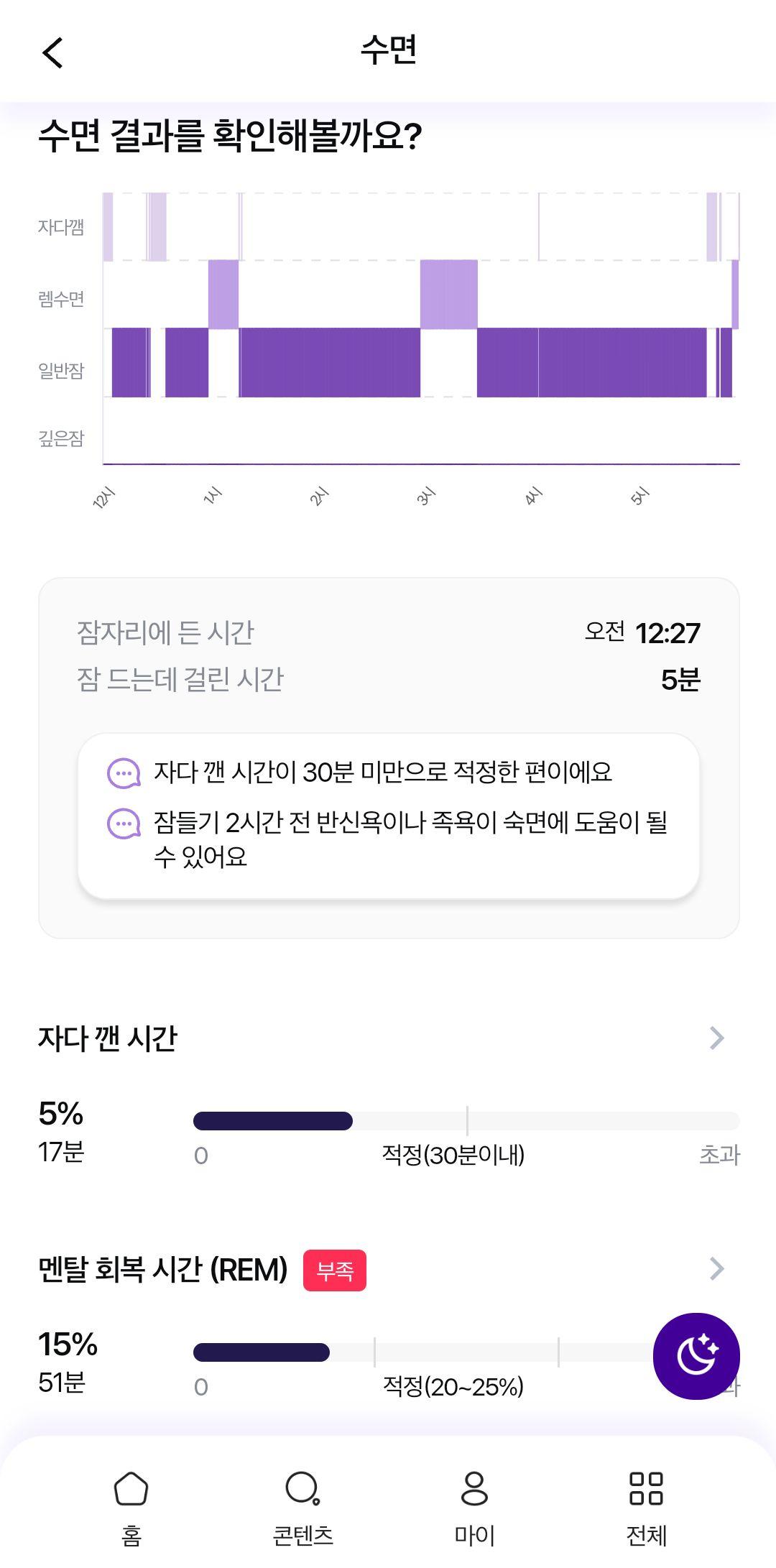776x1568 pixels.
Task: Tap the speech bubble icon beside 반신욕 tip
Action: point(124,824)
